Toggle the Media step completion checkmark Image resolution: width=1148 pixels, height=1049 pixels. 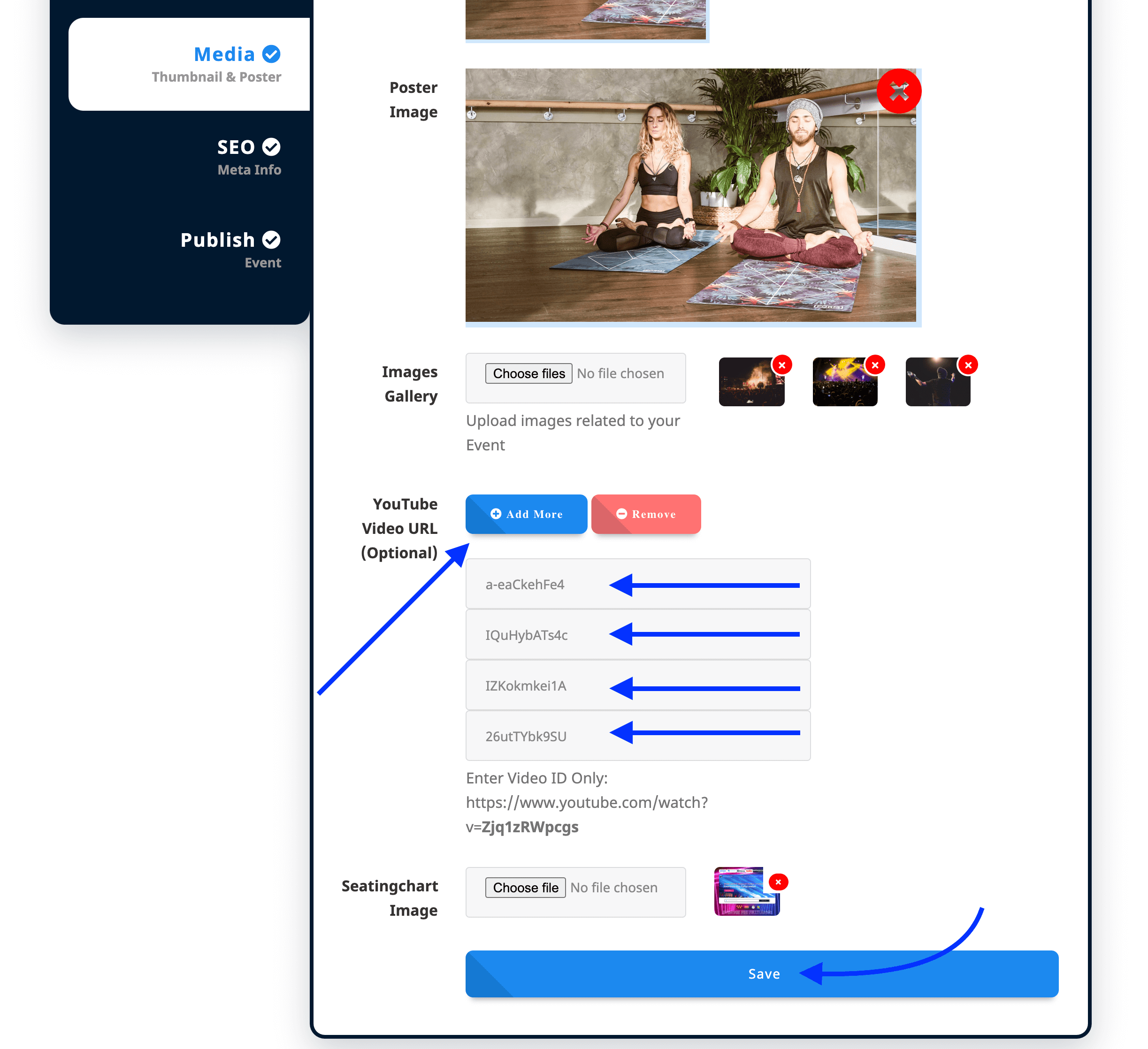click(272, 53)
